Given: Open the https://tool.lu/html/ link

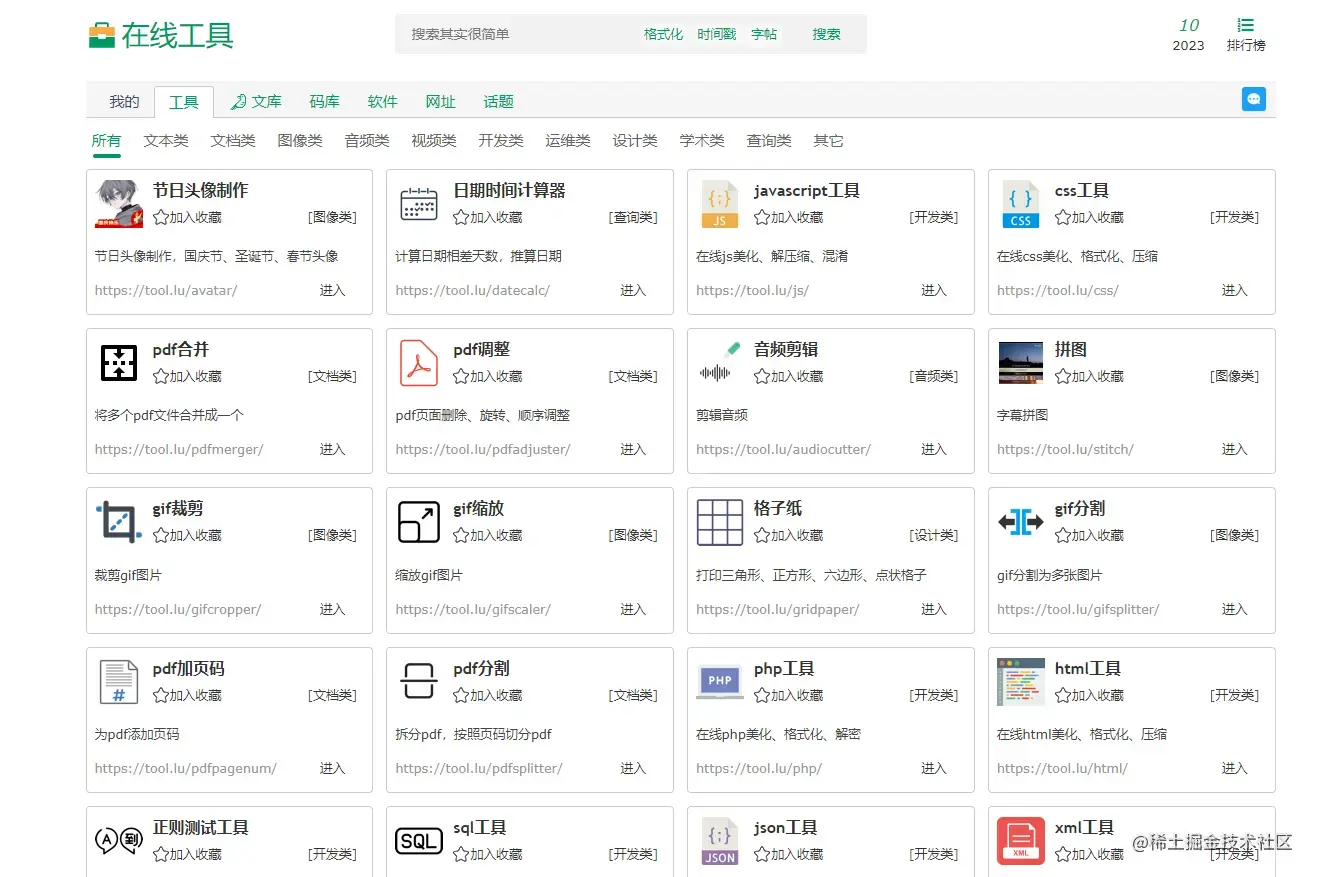Looking at the screenshot, I should [x=1062, y=768].
